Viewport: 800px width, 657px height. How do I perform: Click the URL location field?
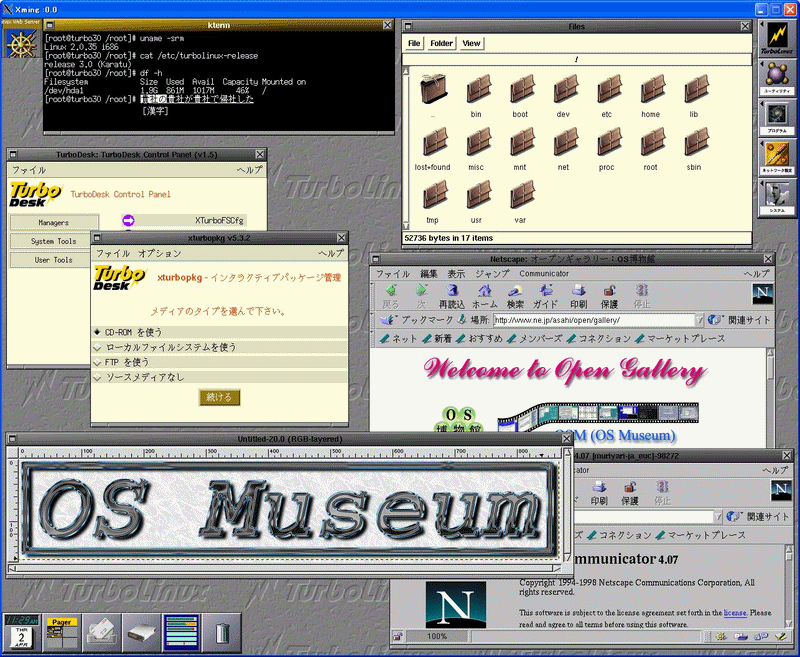pyautogui.click(x=594, y=320)
